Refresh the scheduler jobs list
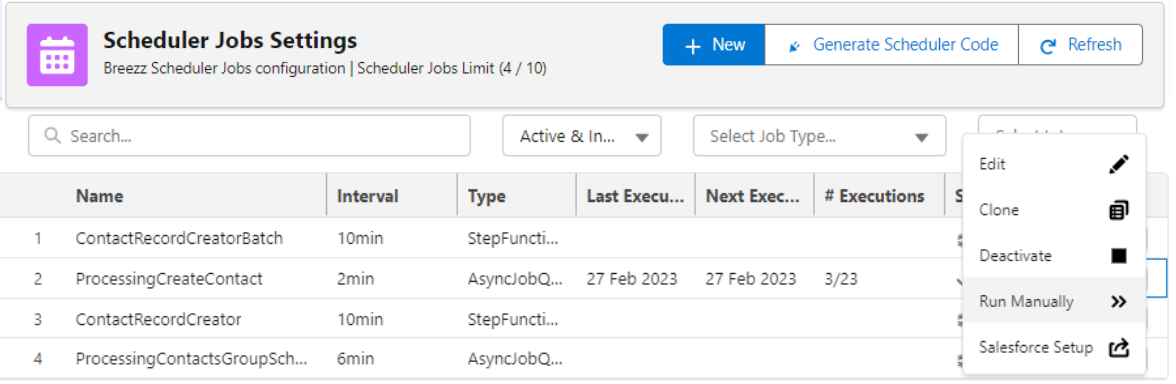The width and height of the screenshot is (1176, 384). pyautogui.click(x=1081, y=45)
